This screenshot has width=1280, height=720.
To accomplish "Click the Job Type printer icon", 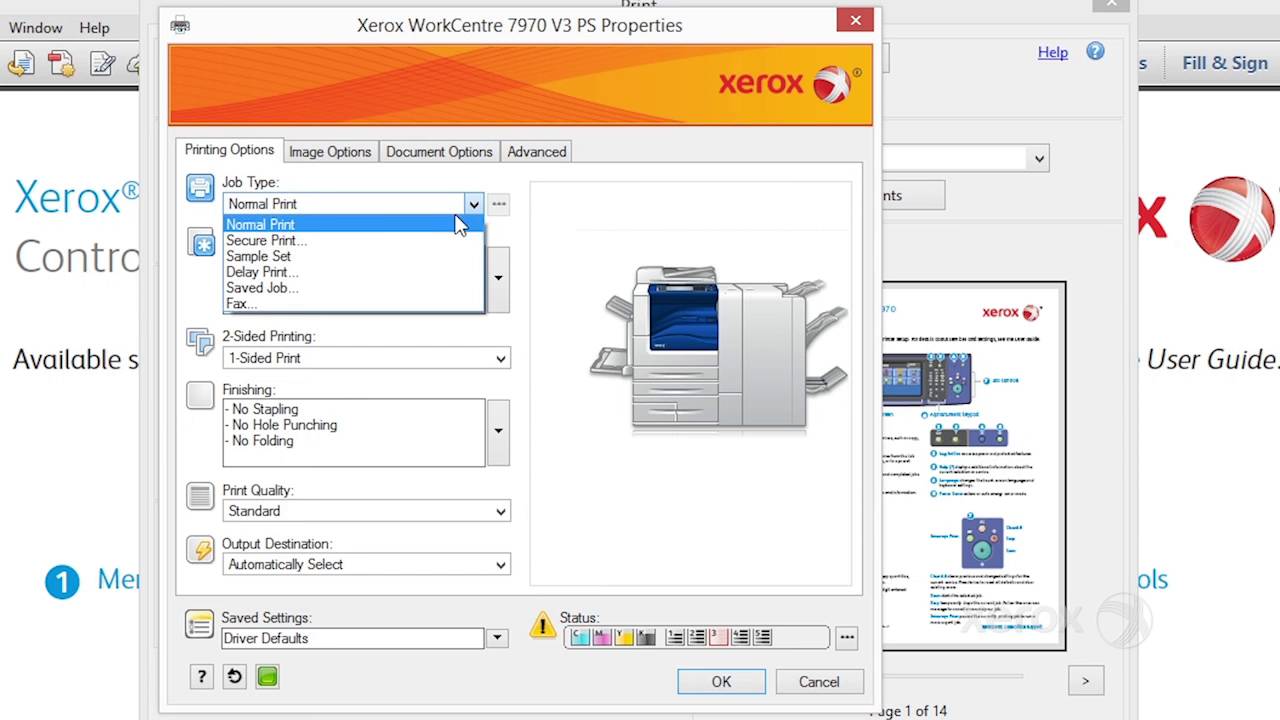I will [x=200, y=187].
